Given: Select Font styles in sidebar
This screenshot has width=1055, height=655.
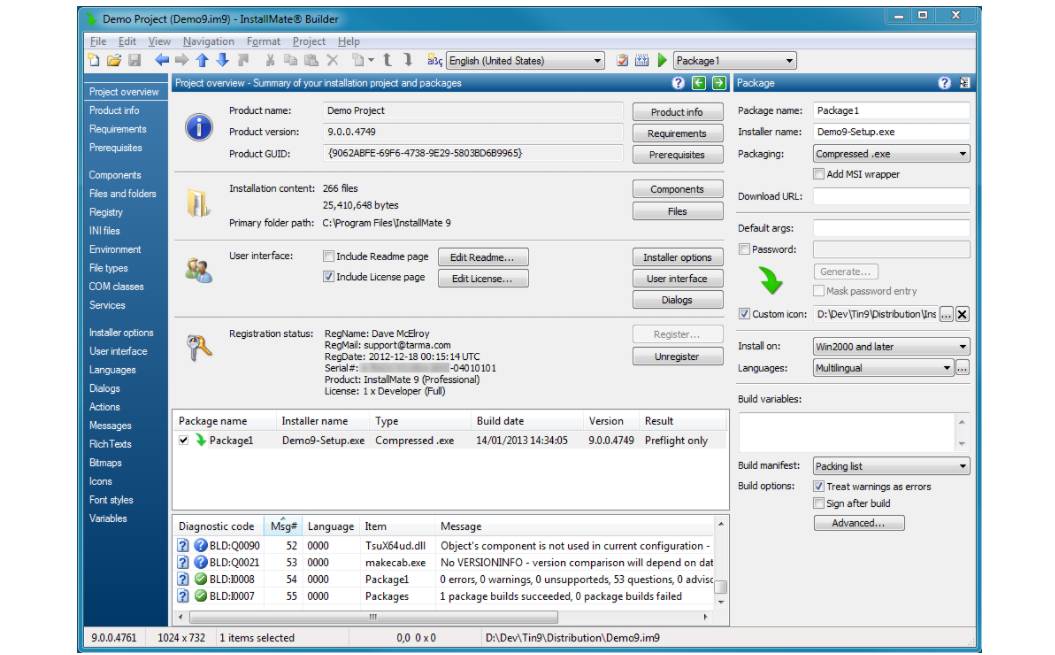Looking at the screenshot, I should click(111, 499).
